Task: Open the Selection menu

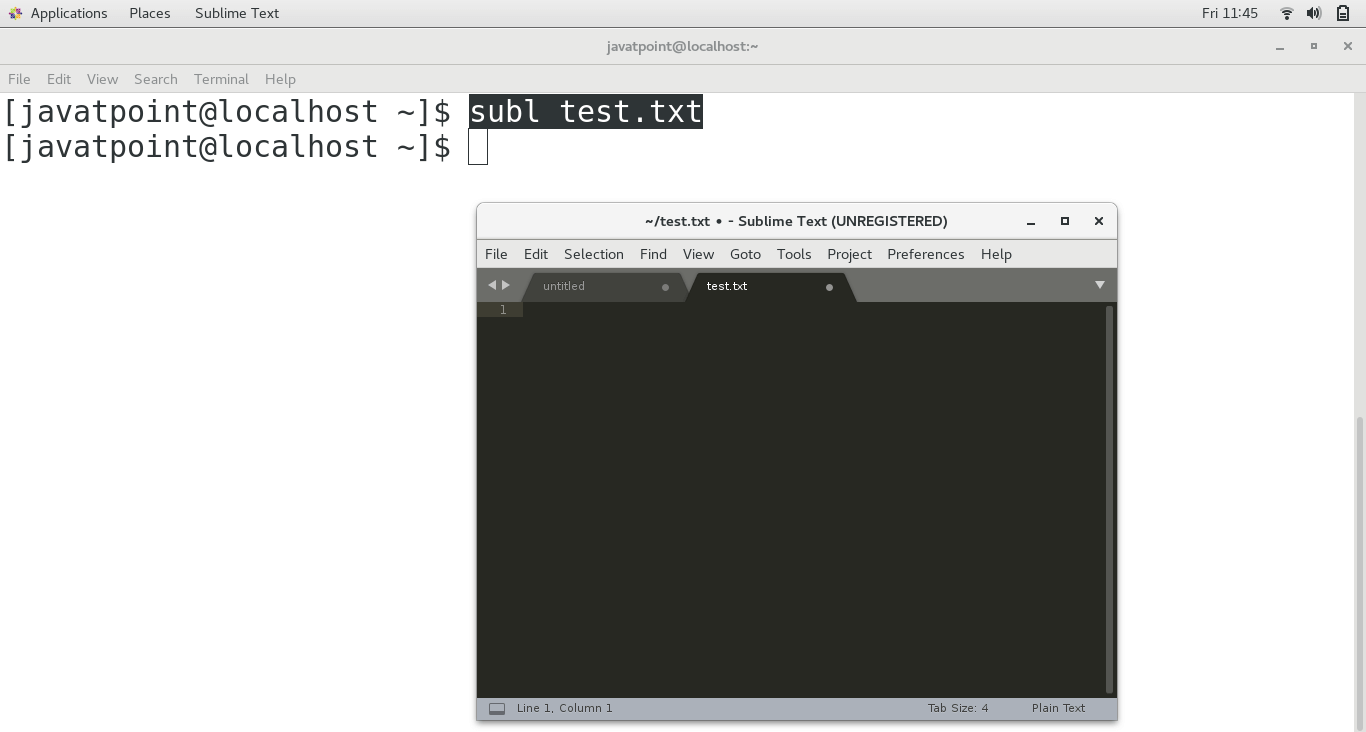Action: tap(594, 254)
